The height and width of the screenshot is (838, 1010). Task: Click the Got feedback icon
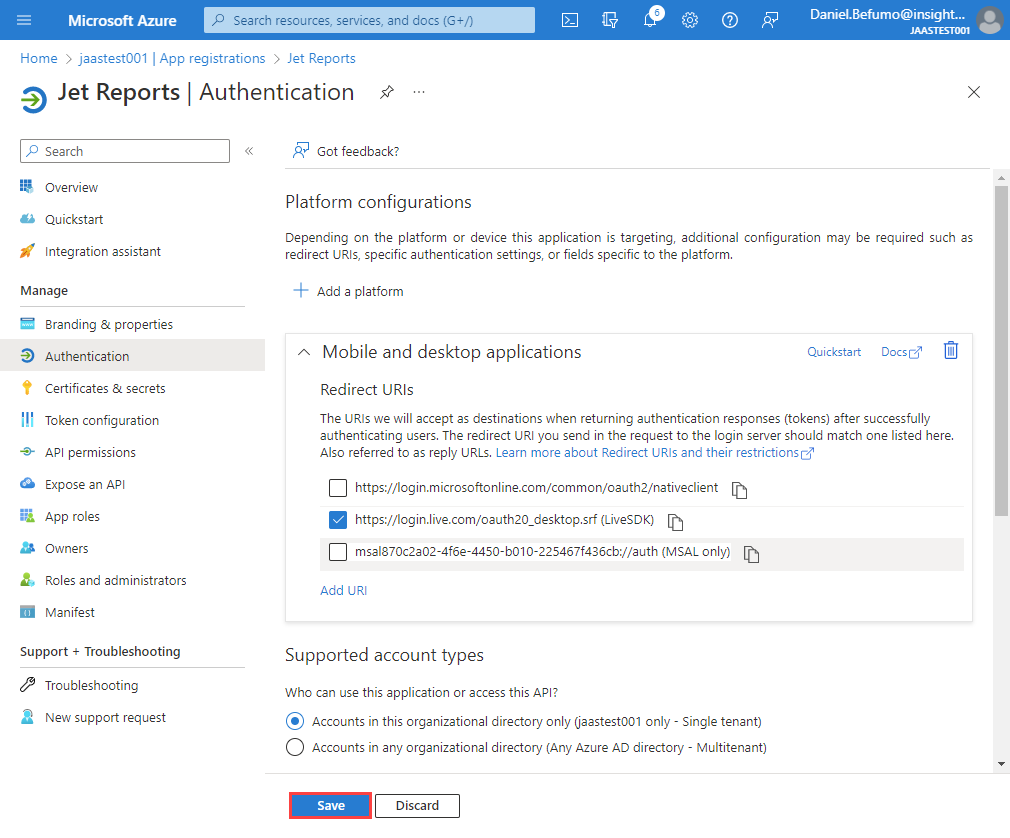click(x=301, y=151)
